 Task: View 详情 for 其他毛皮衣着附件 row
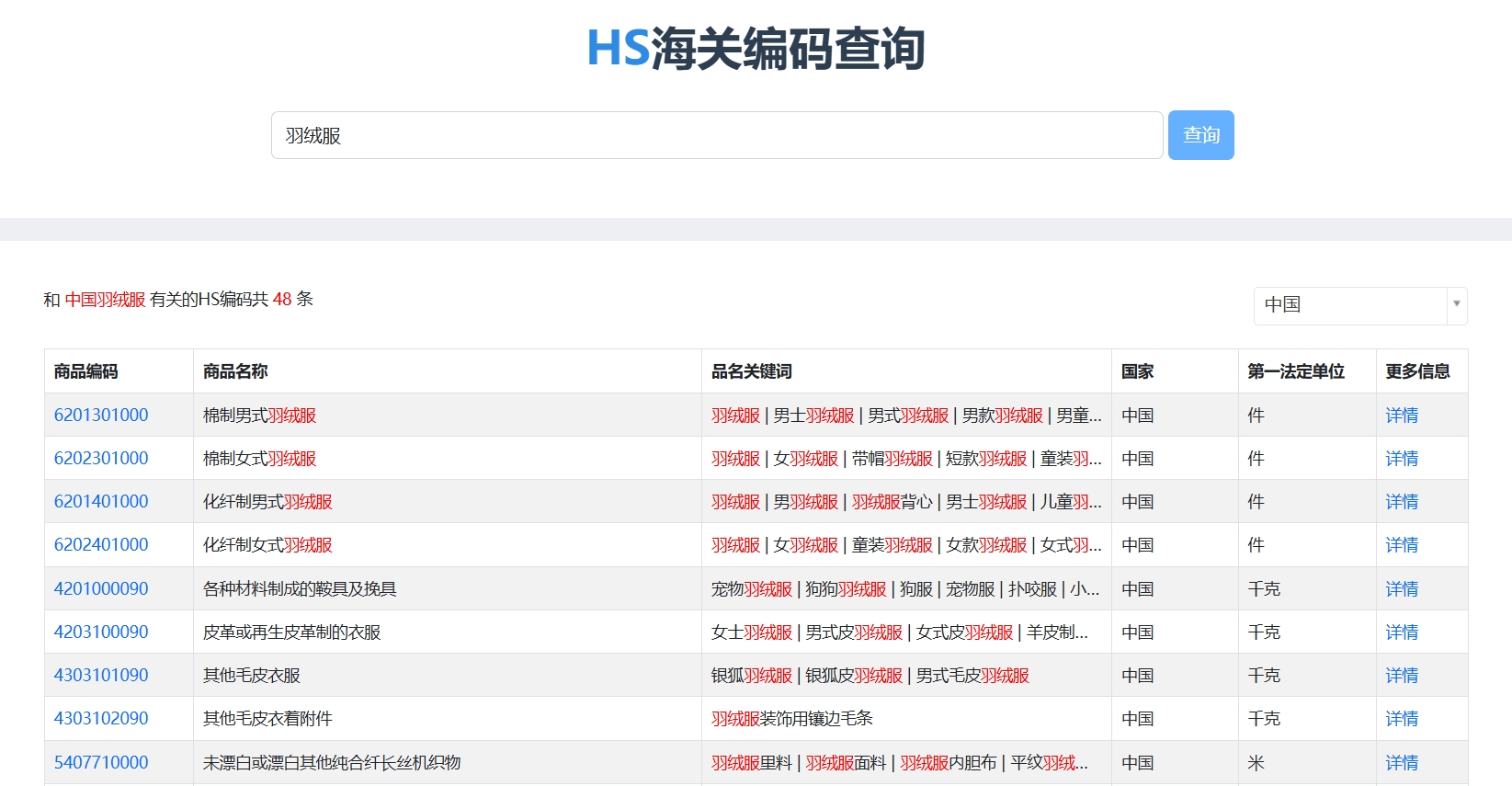(1402, 718)
